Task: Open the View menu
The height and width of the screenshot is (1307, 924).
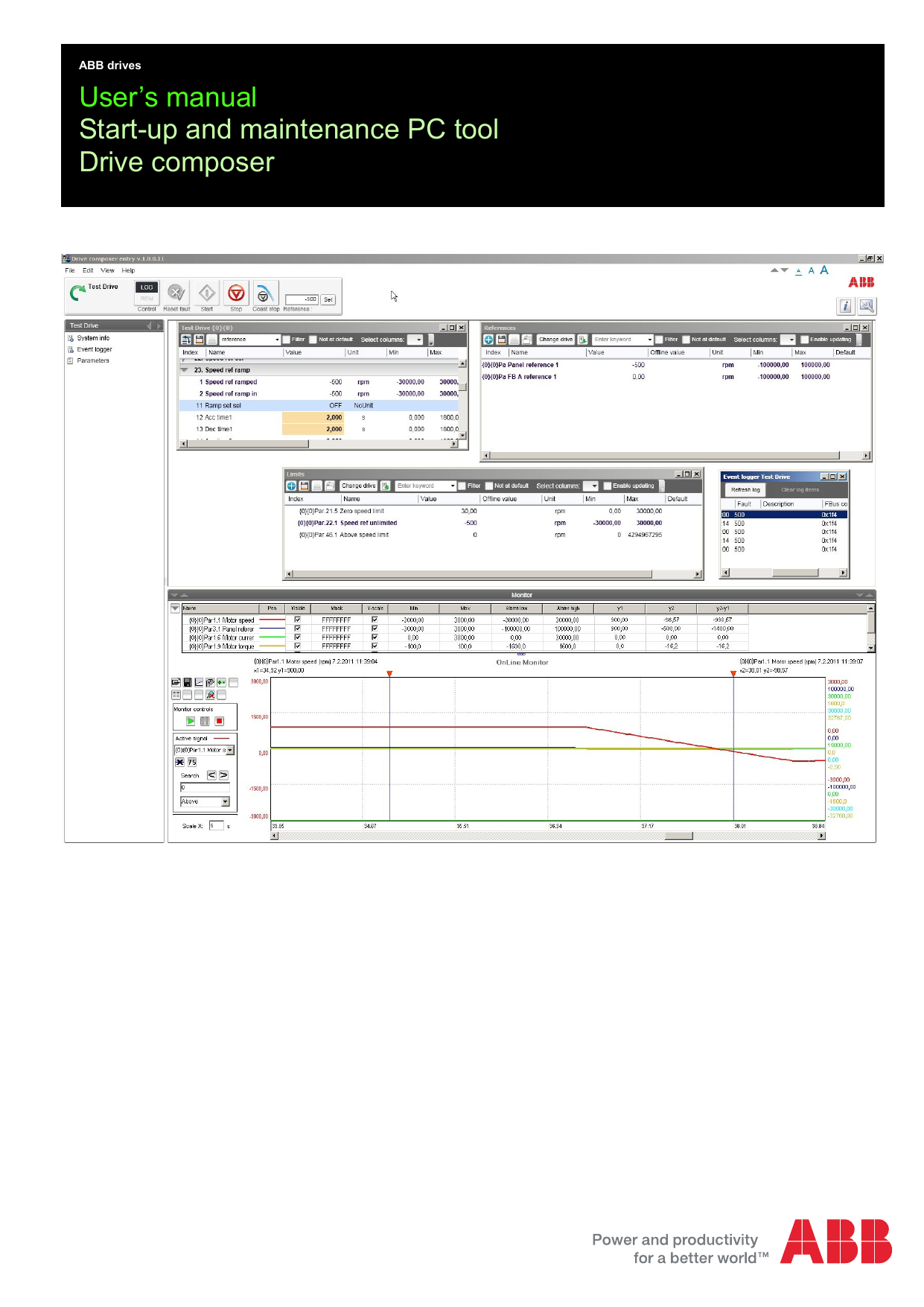Action: click(108, 271)
